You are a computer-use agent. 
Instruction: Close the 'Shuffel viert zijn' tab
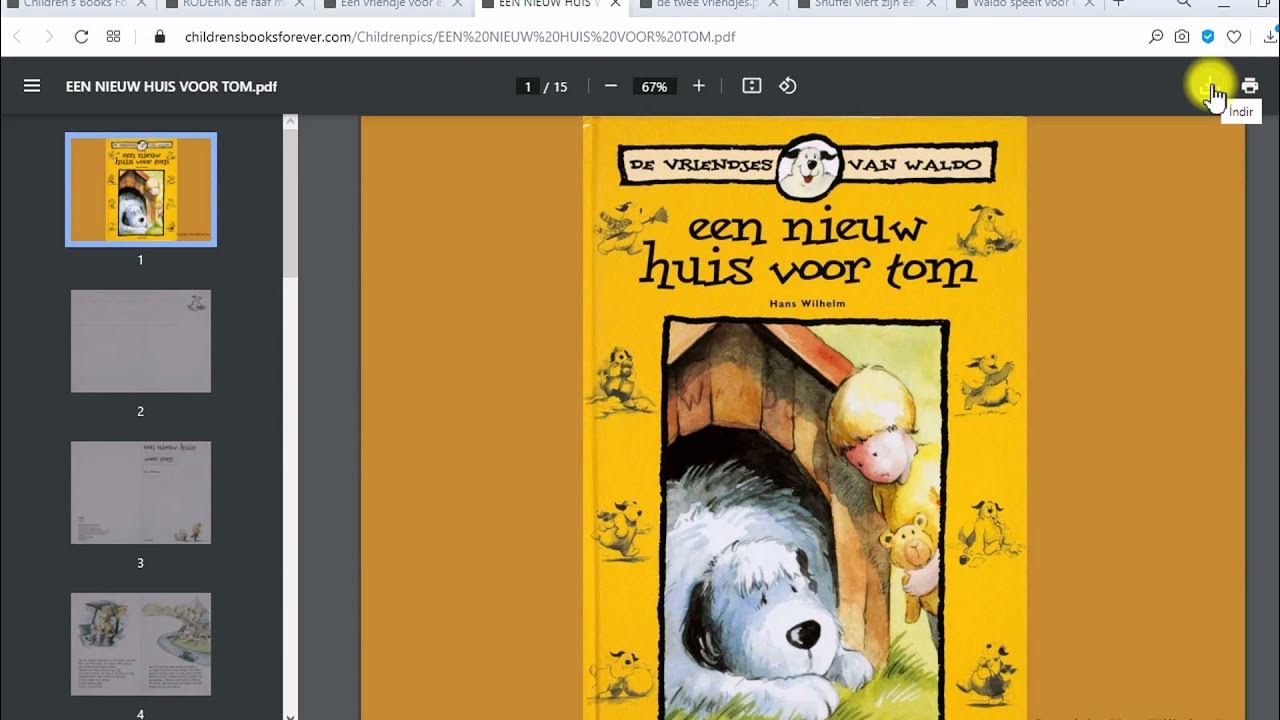point(932,4)
